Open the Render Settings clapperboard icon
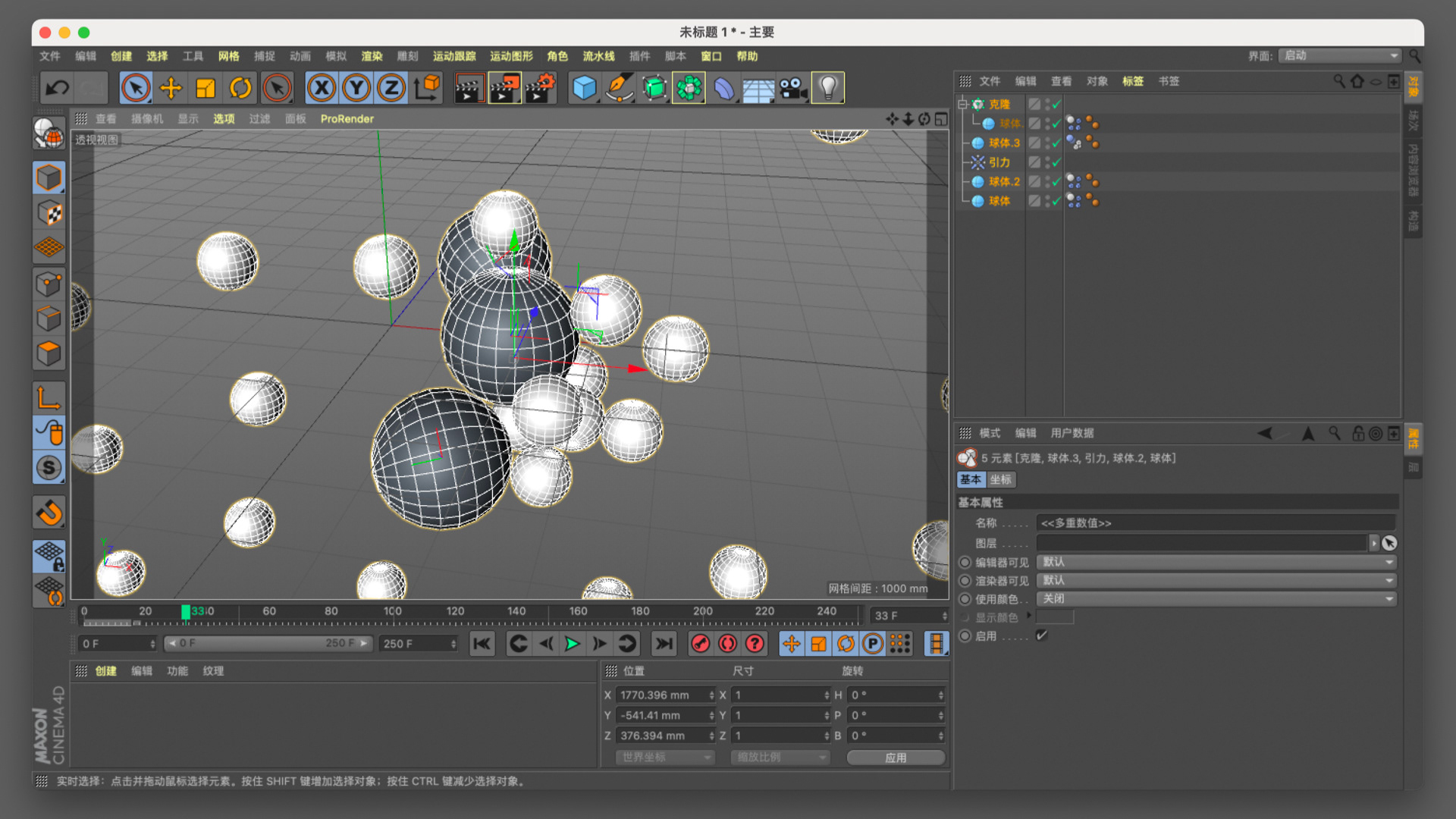The width and height of the screenshot is (1456, 819). point(540,88)
